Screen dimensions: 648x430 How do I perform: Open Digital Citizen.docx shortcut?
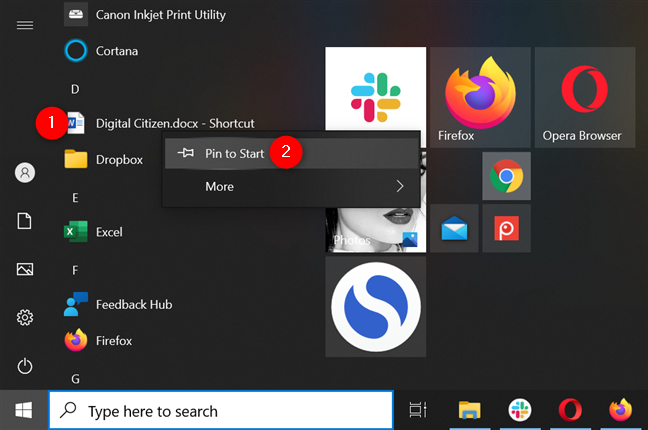pos(160,123)
